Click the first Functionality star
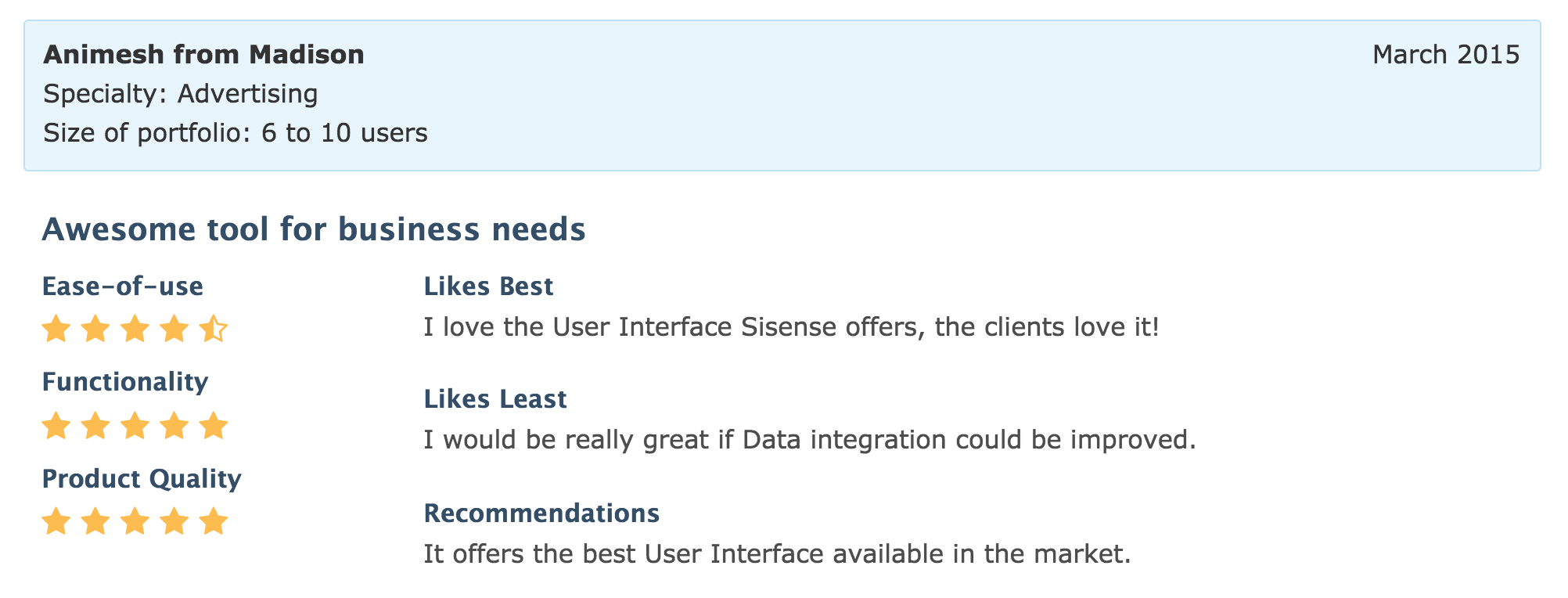 tap(56, 427)
